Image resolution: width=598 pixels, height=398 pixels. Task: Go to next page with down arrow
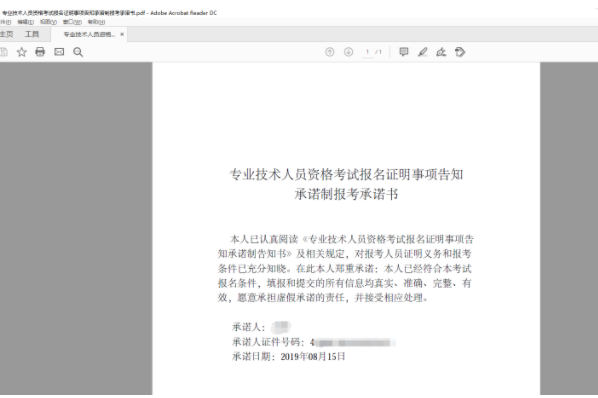tap(348, 52)
